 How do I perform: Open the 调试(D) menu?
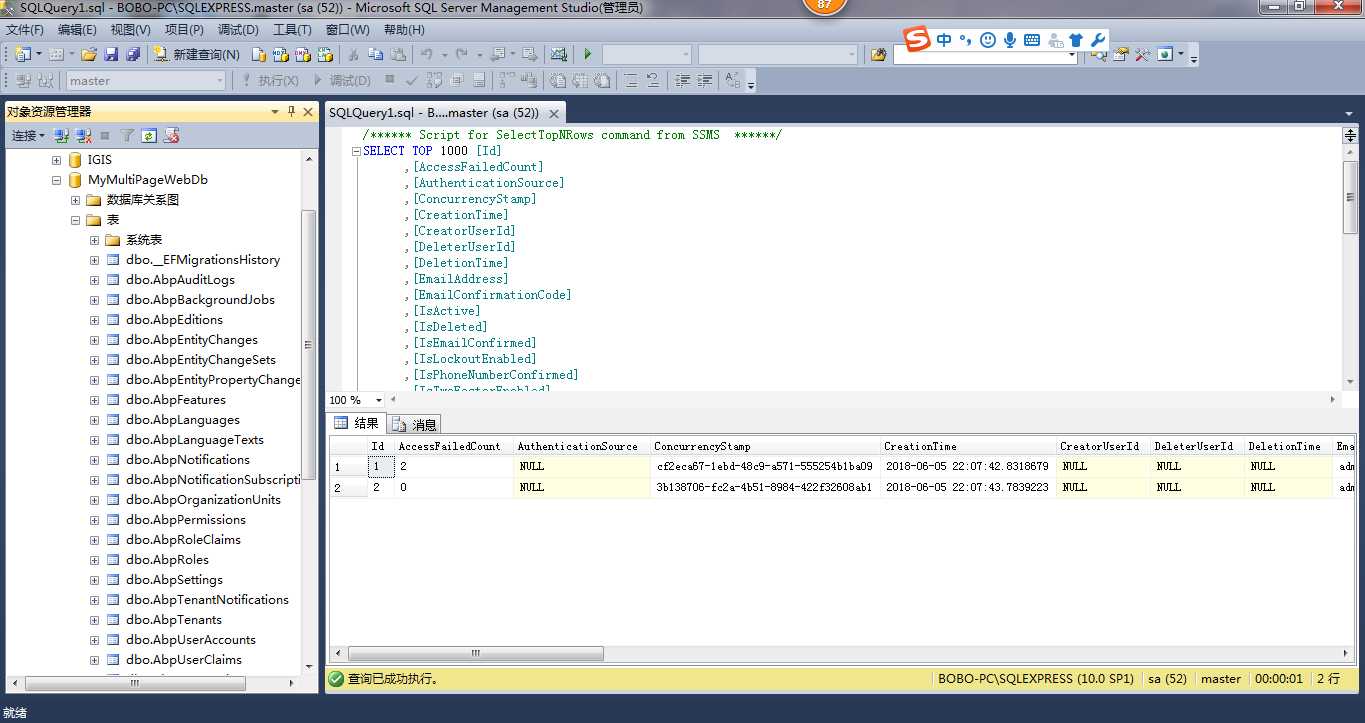[x=238, y=29]
